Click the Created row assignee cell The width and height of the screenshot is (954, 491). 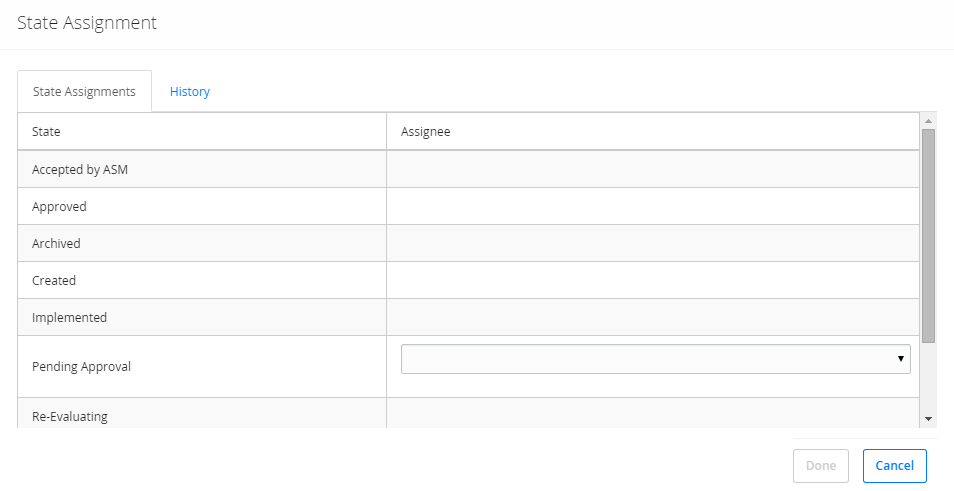tap(652, 281)
